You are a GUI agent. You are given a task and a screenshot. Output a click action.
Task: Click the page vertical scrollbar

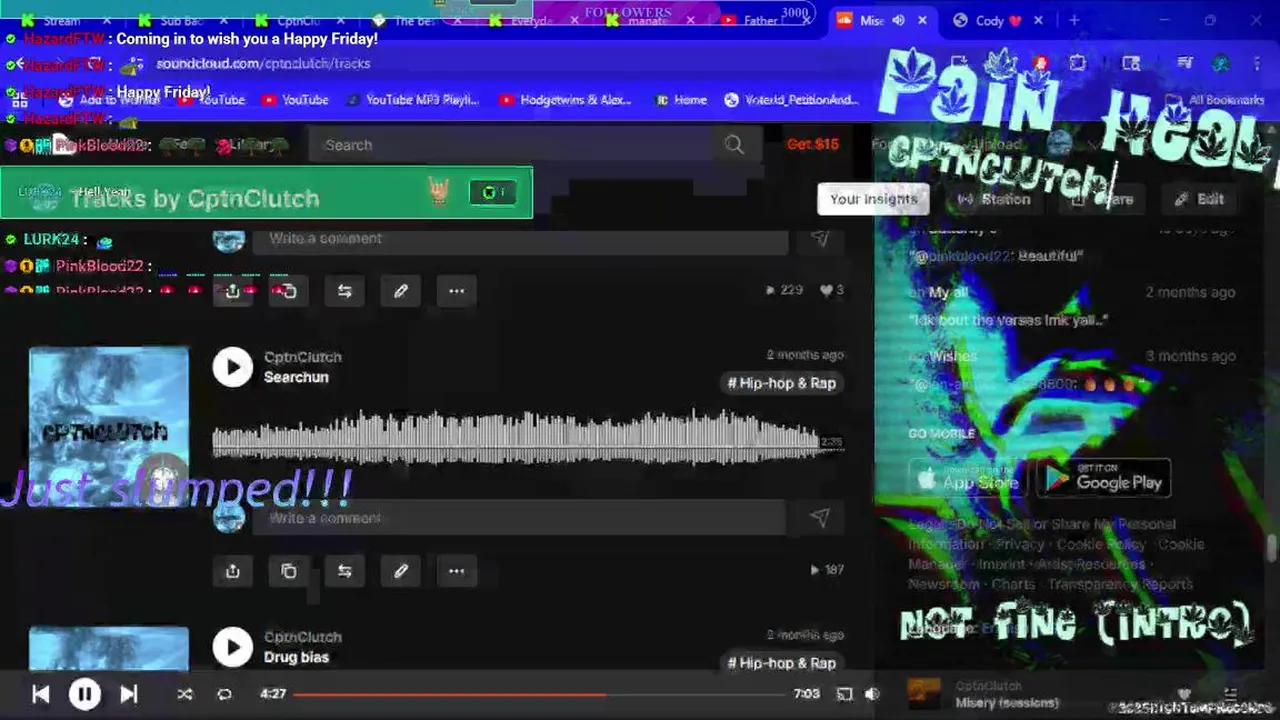(1271, 548)
